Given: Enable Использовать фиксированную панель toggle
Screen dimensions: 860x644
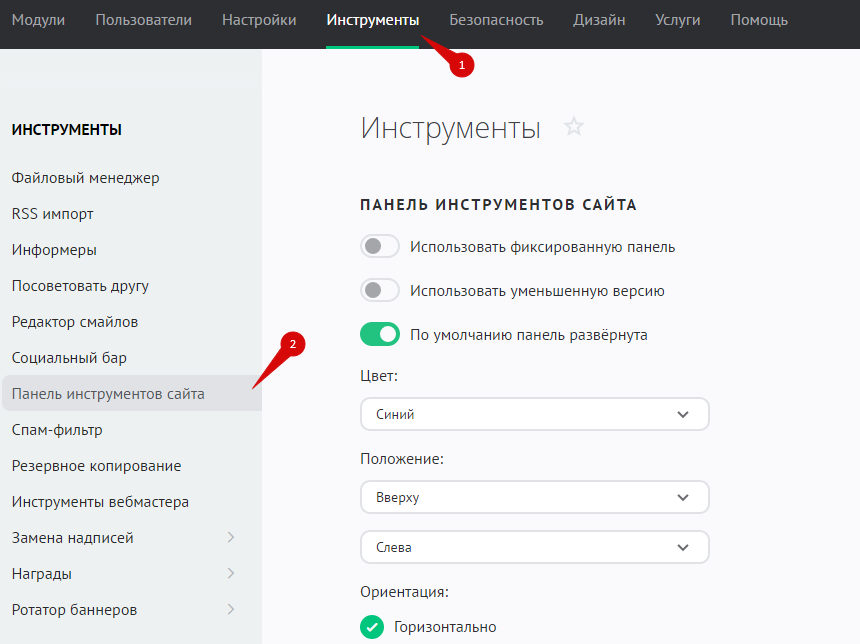Looking at the screenshot, I should [x=380, y=247].
